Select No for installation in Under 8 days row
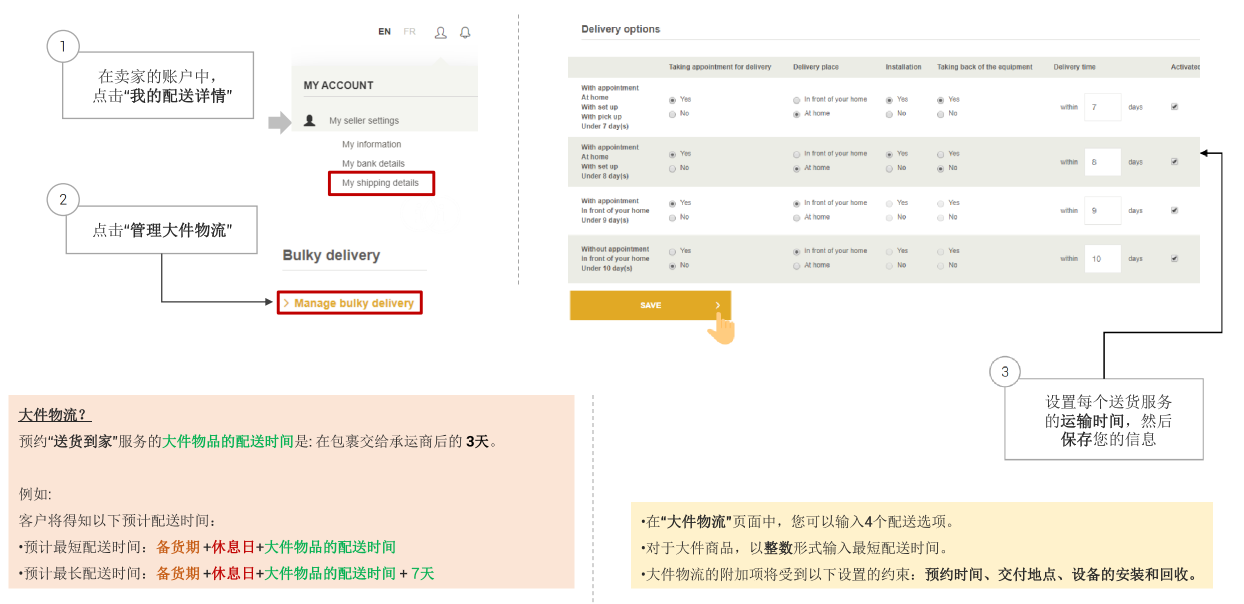The image size is (1244, 604). (889, 168)
